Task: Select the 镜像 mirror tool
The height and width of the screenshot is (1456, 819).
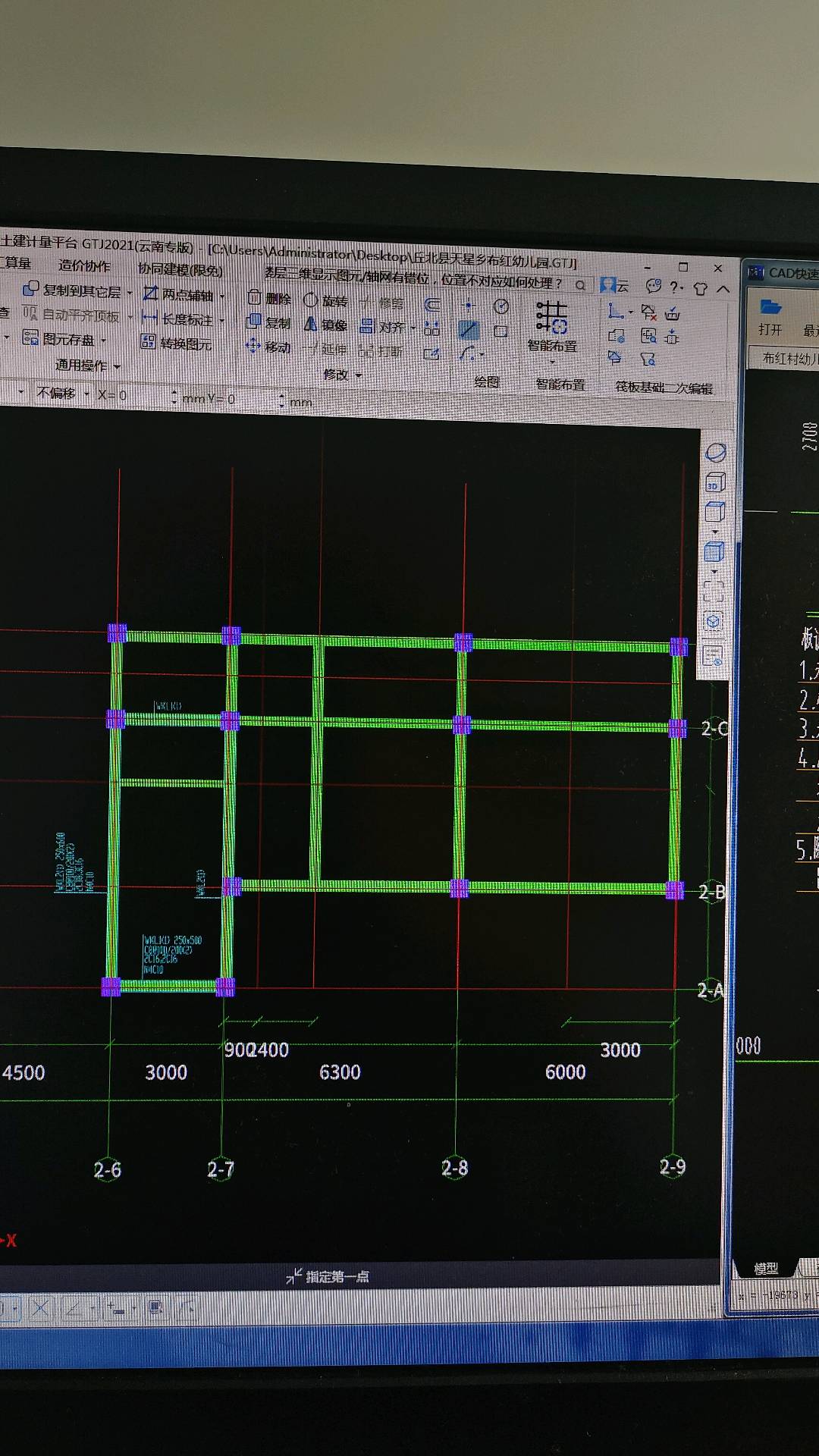Action: 325,325
